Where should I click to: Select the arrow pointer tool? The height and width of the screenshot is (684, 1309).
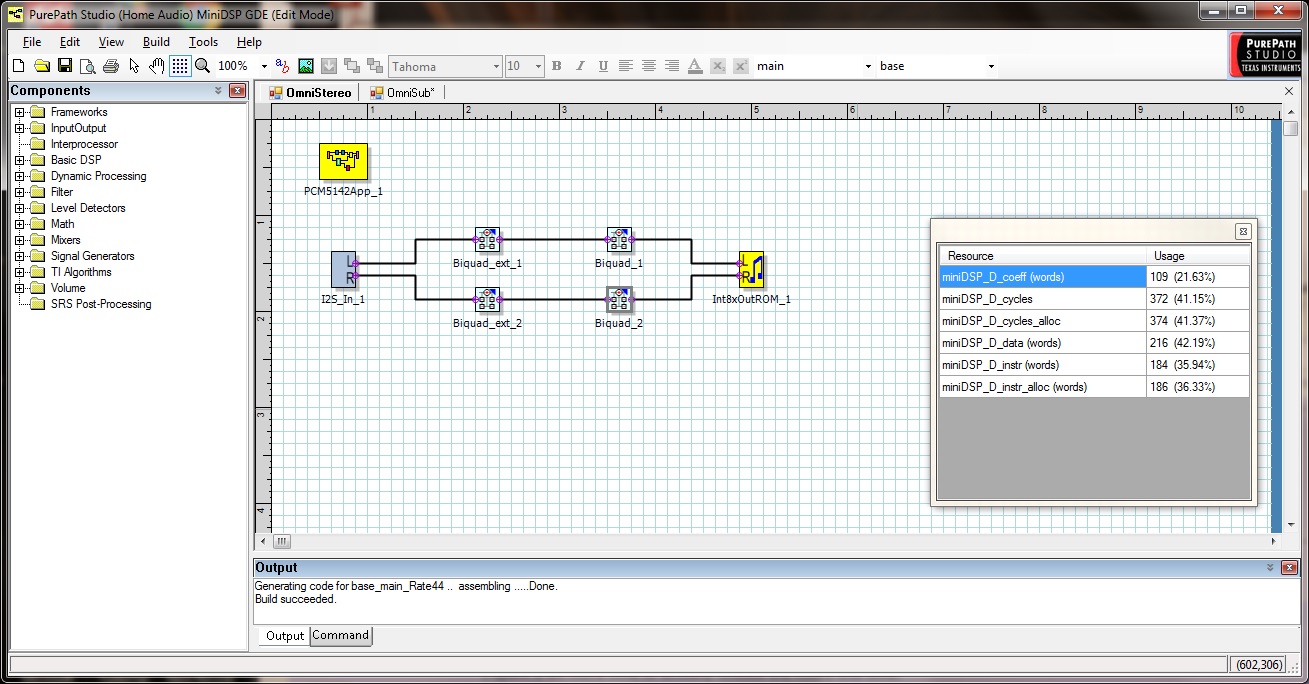click(134, 66)
